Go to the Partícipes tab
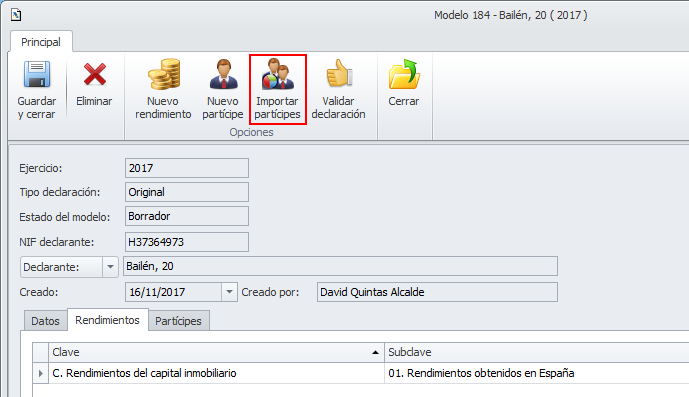 point(178,321)
